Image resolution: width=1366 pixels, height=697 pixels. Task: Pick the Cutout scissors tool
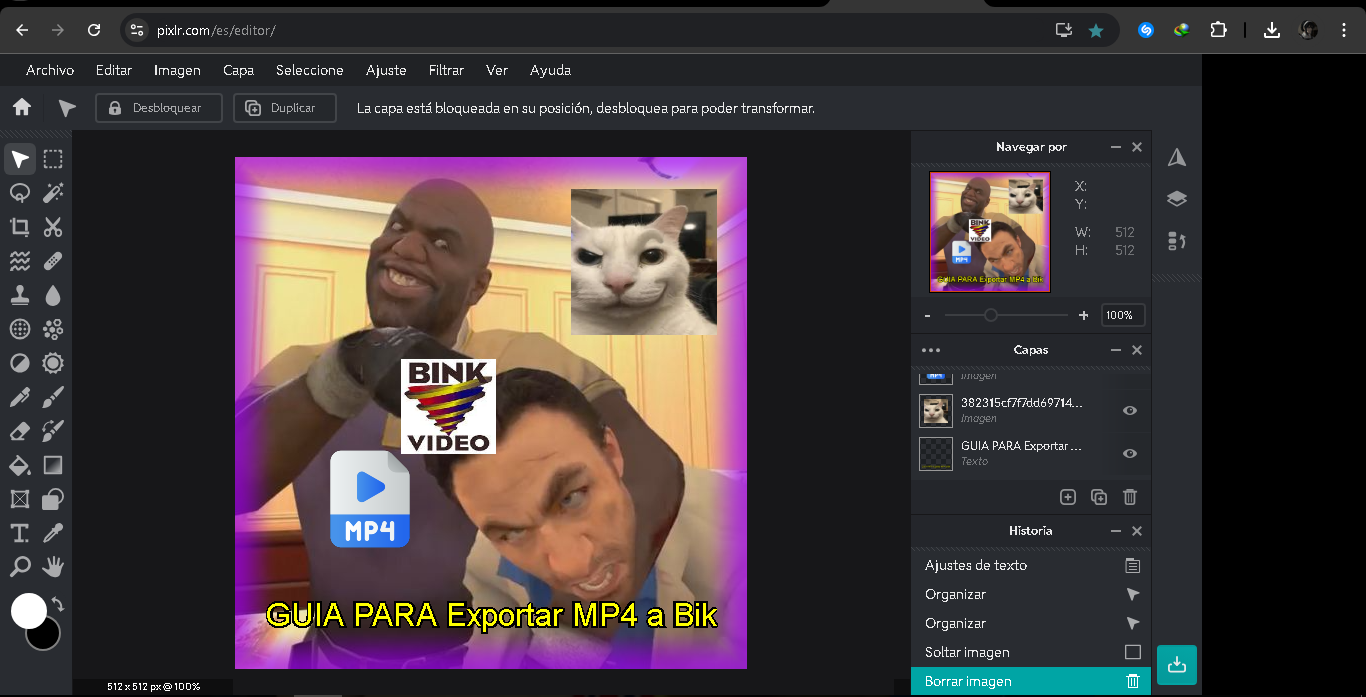click(x=53, y=227)
